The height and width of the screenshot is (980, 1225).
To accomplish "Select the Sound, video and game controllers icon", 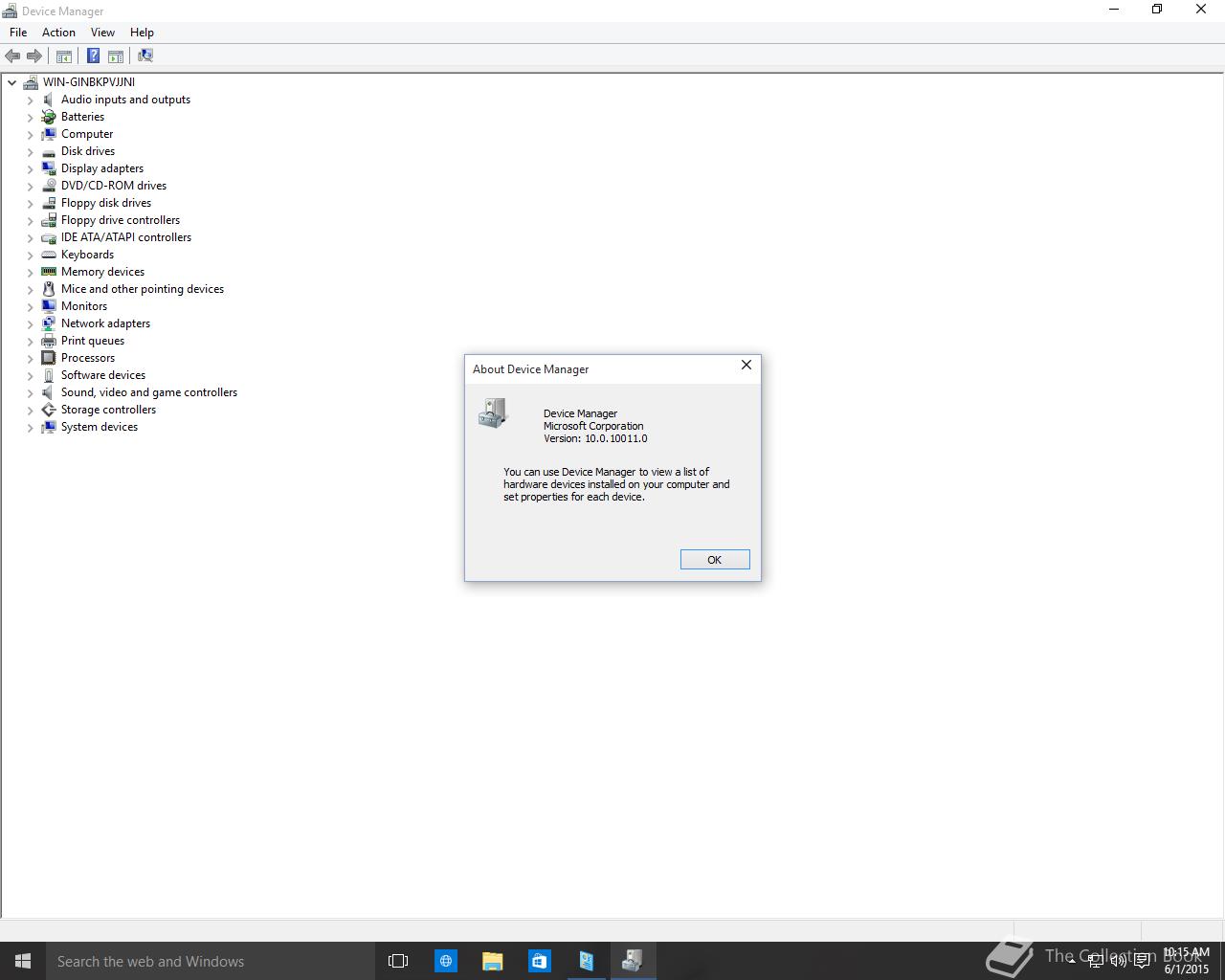I will click(x=49, y=392).
